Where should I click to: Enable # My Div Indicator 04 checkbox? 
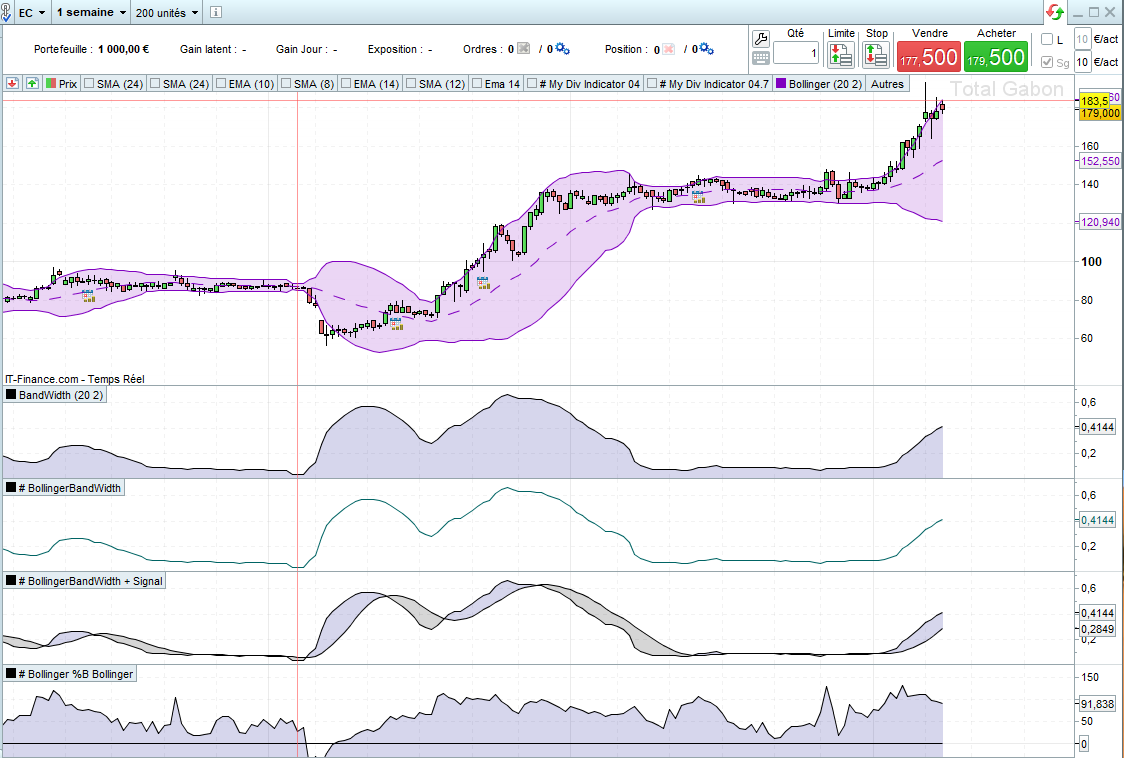(x=532, y=84)
